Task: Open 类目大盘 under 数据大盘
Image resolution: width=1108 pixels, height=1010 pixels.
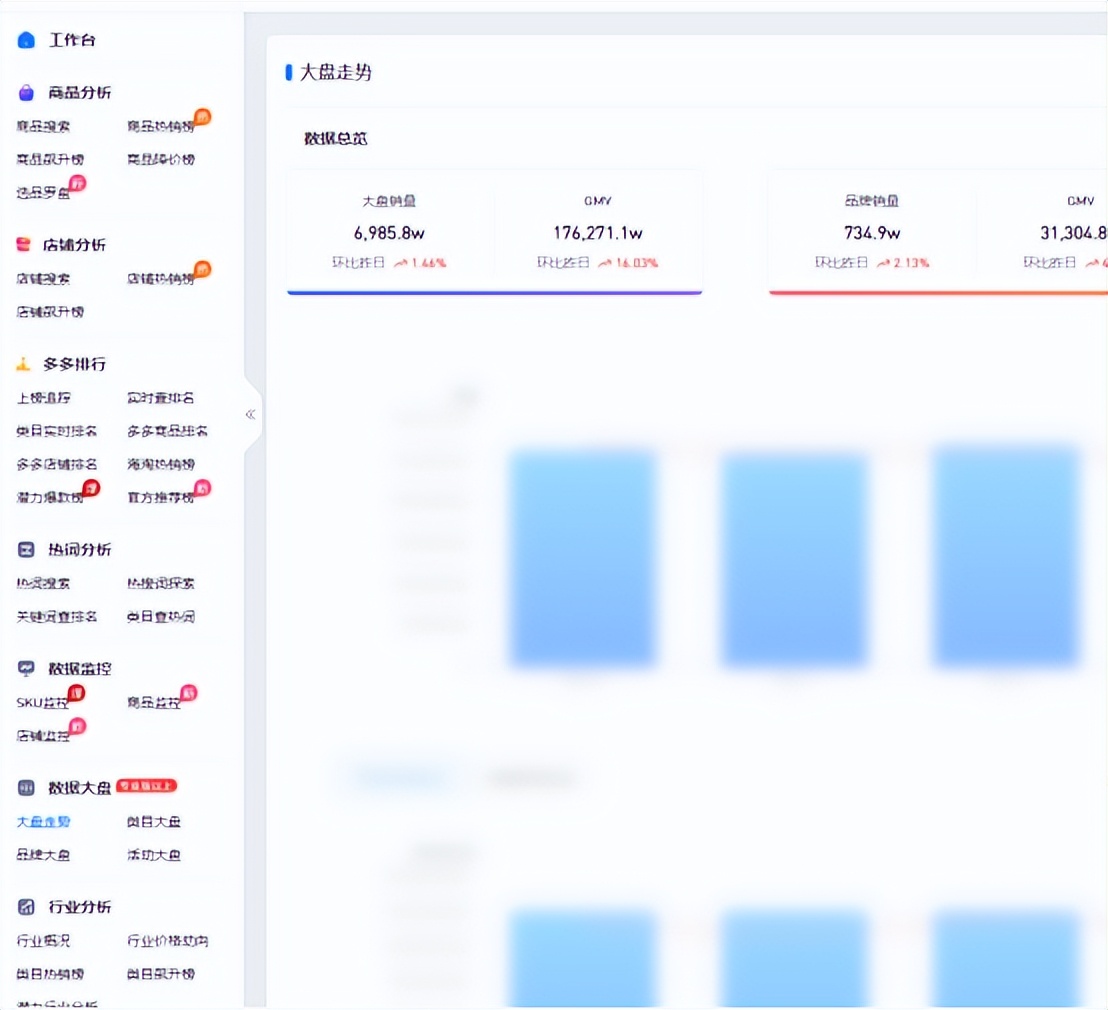Action: (154, 822)
